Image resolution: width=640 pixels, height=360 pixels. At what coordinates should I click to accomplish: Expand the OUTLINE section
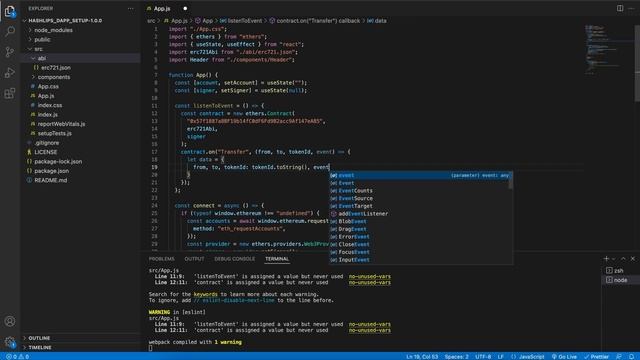click(x=39, y=338)
